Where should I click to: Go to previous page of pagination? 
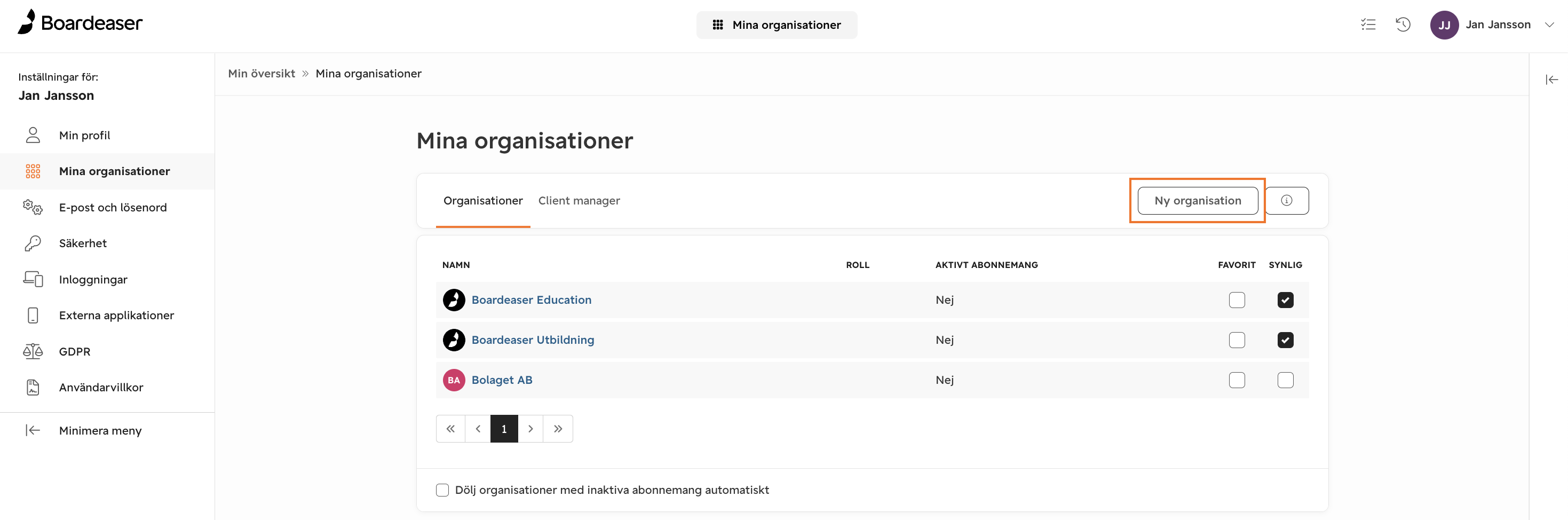pos(478,429)
